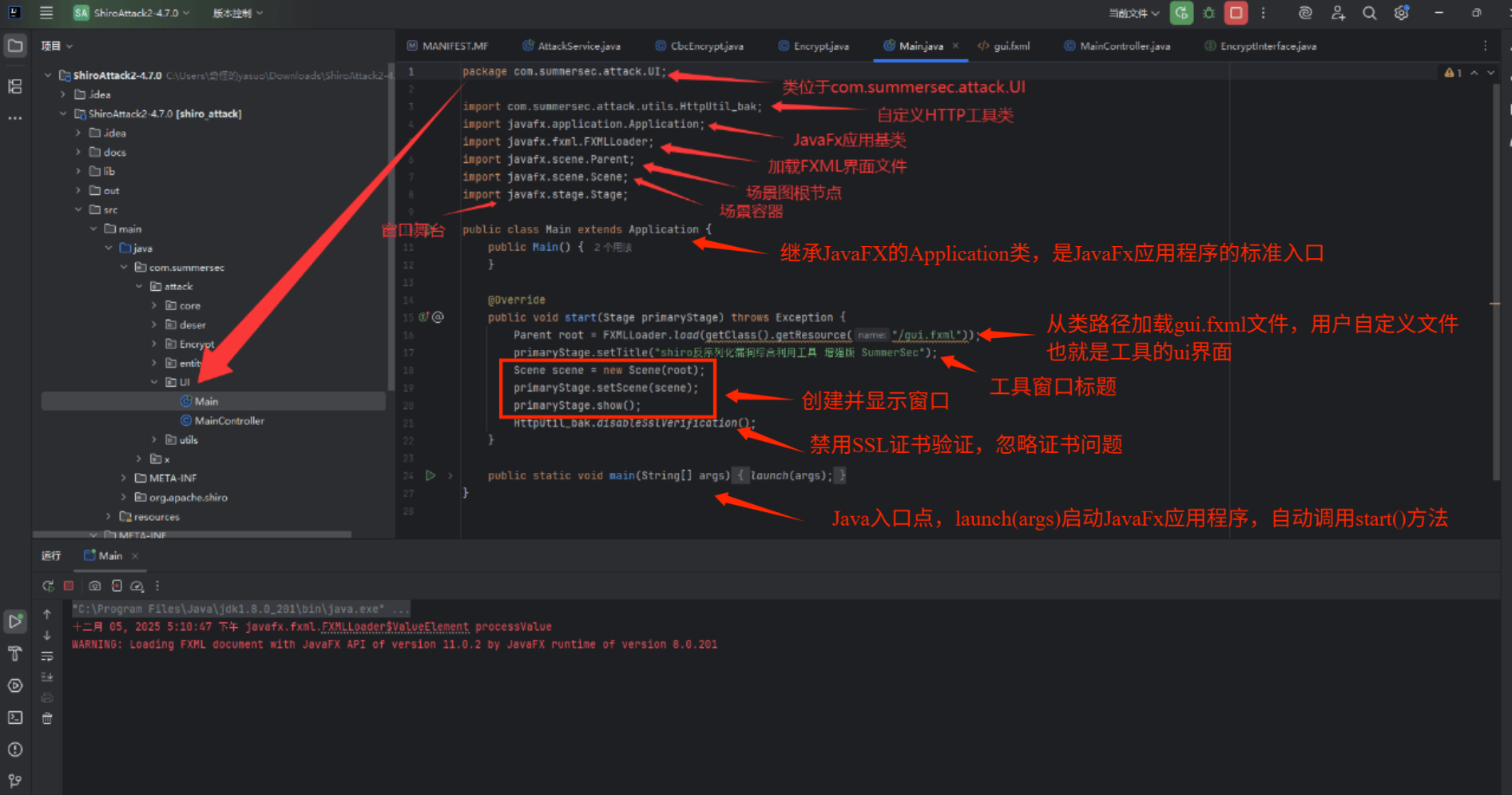
Task: Expand the docs folder in project tree
Action: coord(78,152)
